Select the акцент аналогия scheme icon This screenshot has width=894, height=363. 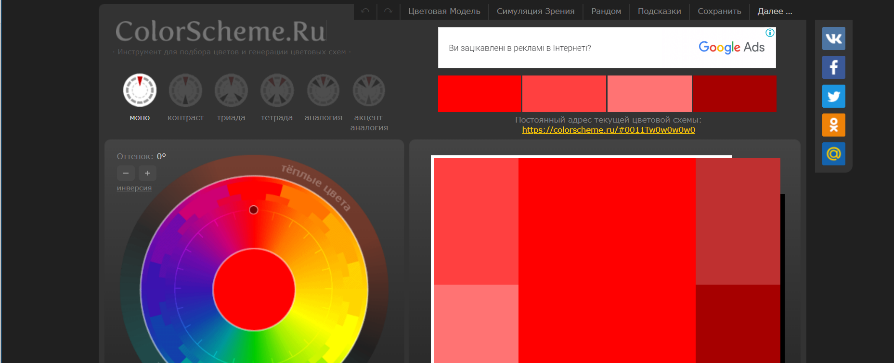(x=369, y=90)
